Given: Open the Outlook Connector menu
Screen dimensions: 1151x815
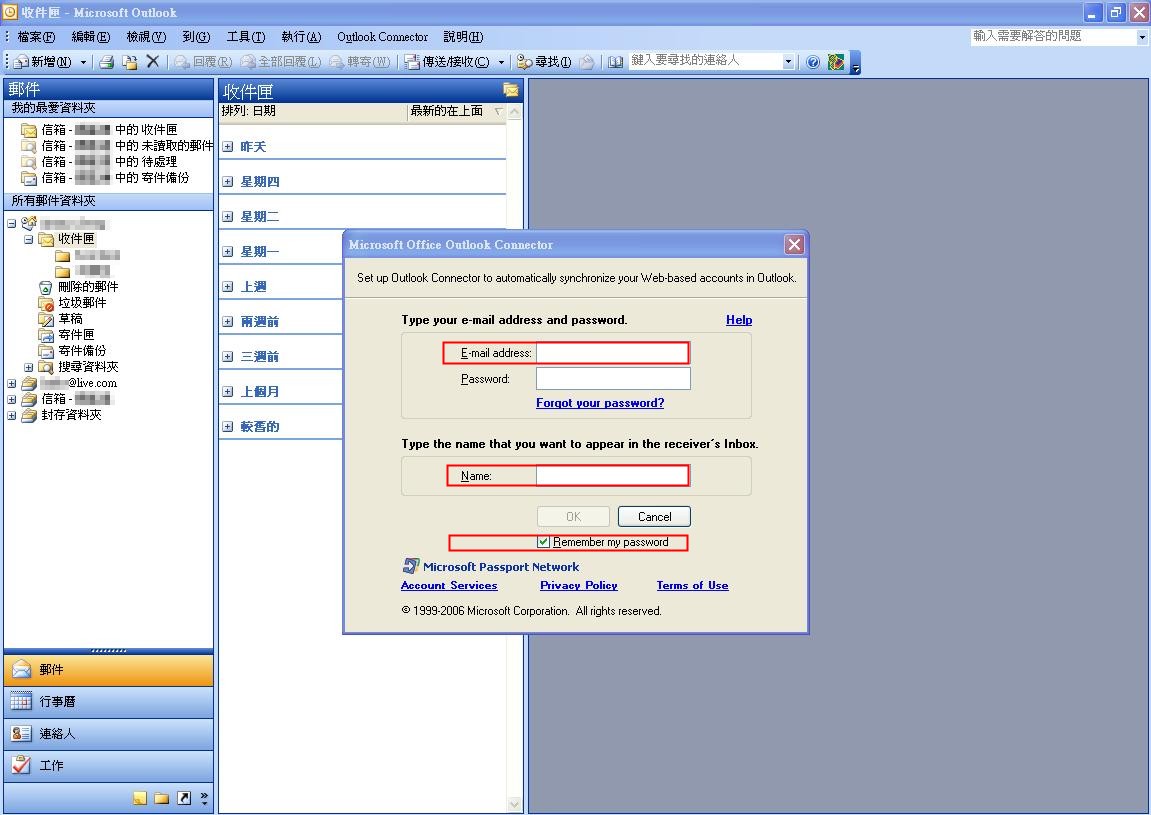Looking at the screenshot, I should coord(382,37).
